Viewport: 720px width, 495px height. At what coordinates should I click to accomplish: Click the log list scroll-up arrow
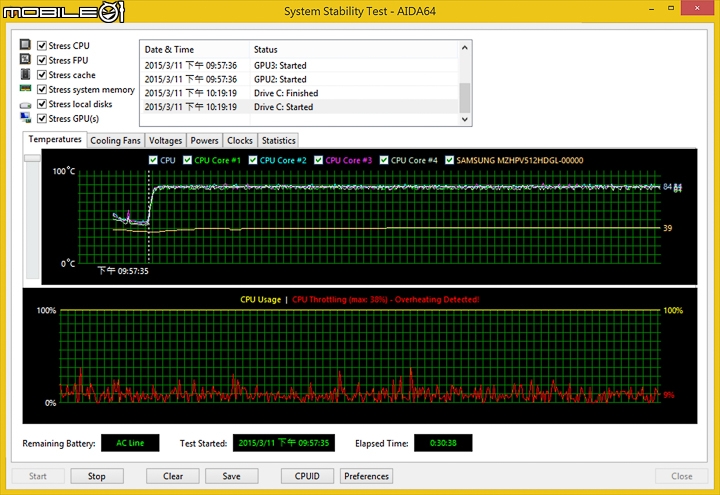(x=465, y=48)
